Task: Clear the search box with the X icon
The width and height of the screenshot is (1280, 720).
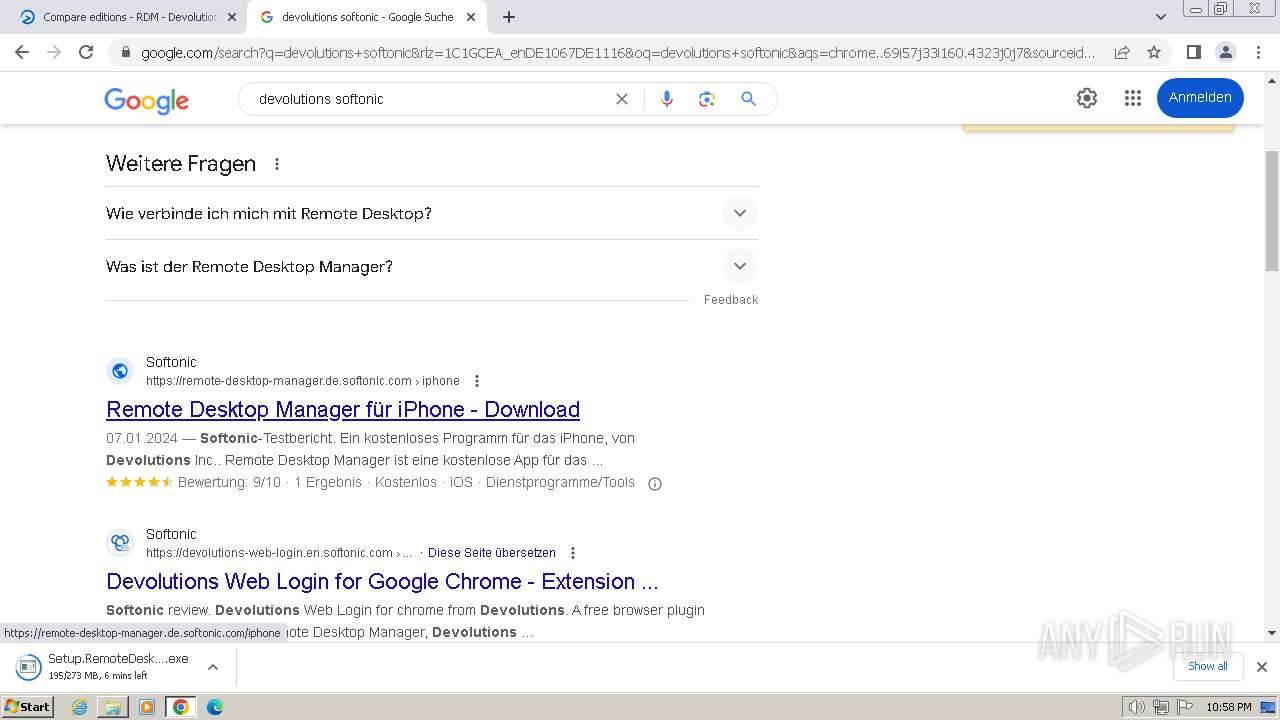Action: point(622,99)
